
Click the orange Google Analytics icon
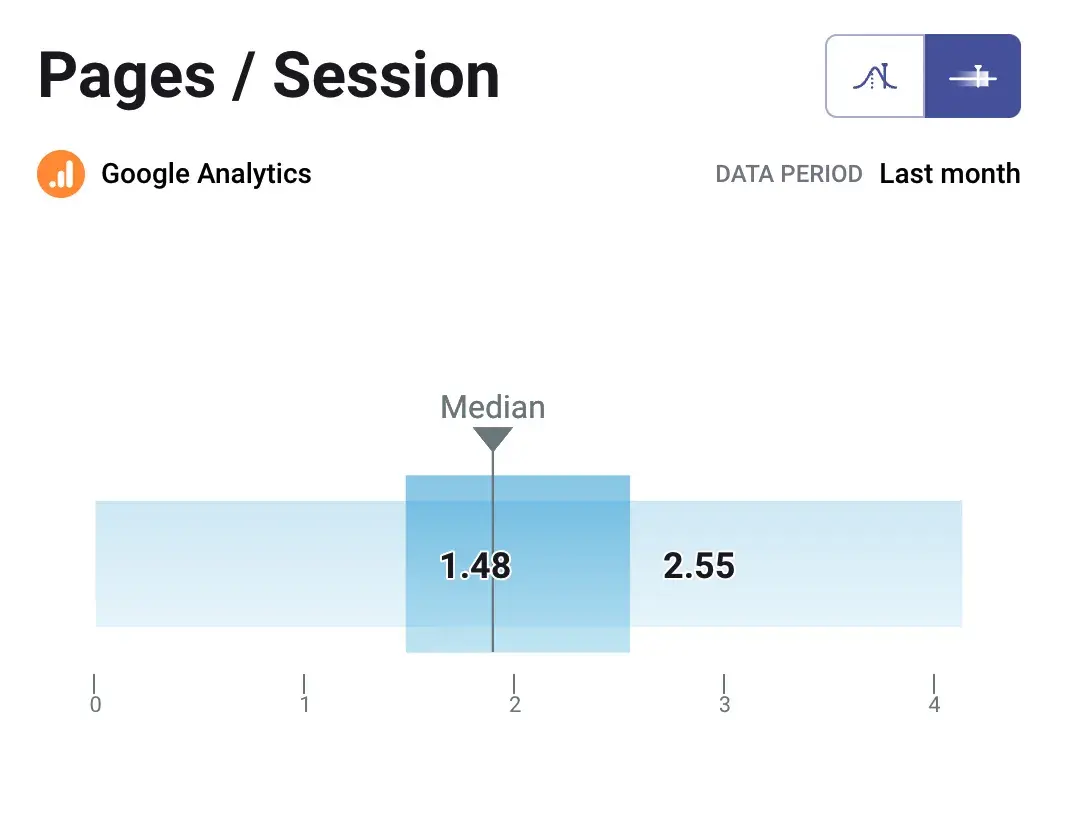click(61, 174)
